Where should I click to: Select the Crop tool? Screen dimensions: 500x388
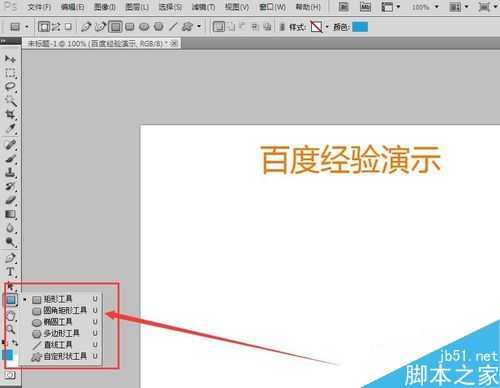click(10, 115)
